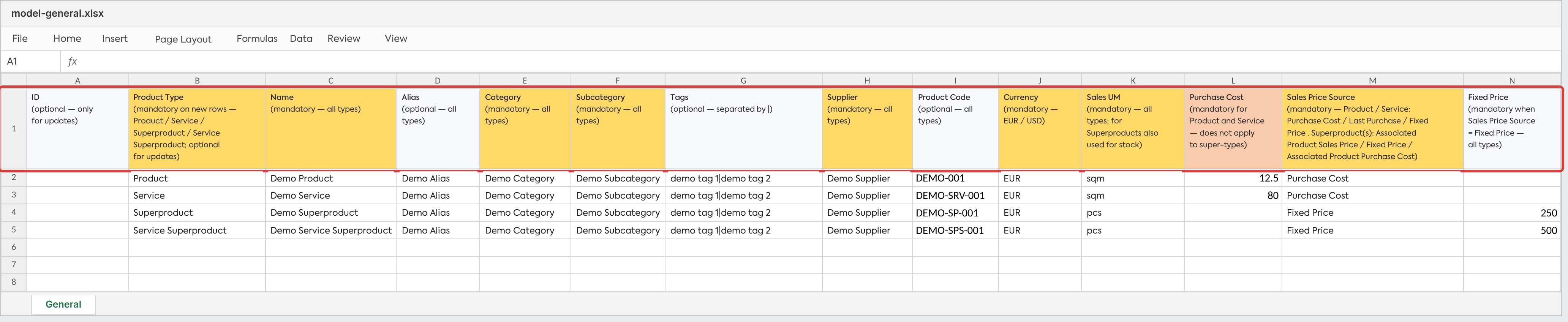The image size is (1568, 322).
Task: Select the 'DEMO-SPS-001' product code cell
Action: pos(955,230)
